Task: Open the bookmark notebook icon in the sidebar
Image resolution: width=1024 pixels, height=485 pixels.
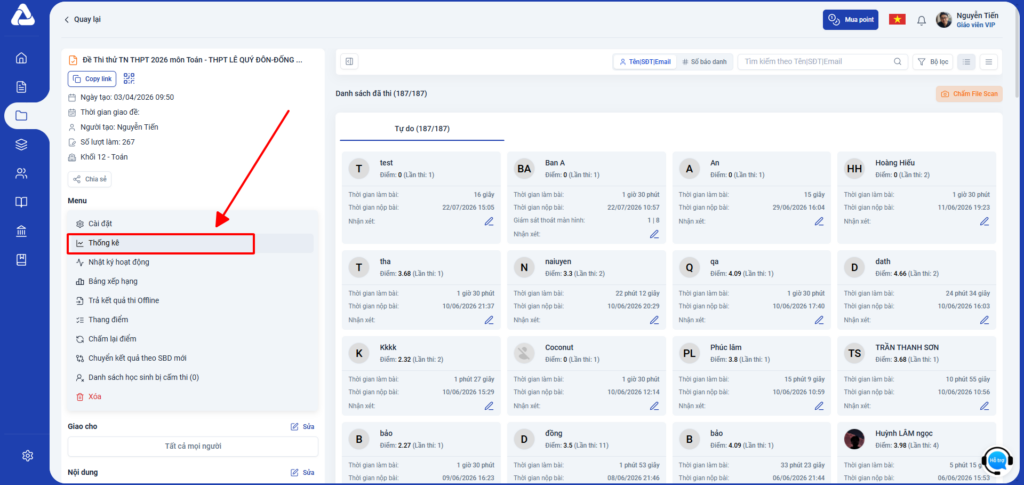Action: click(x=22, y=260)
